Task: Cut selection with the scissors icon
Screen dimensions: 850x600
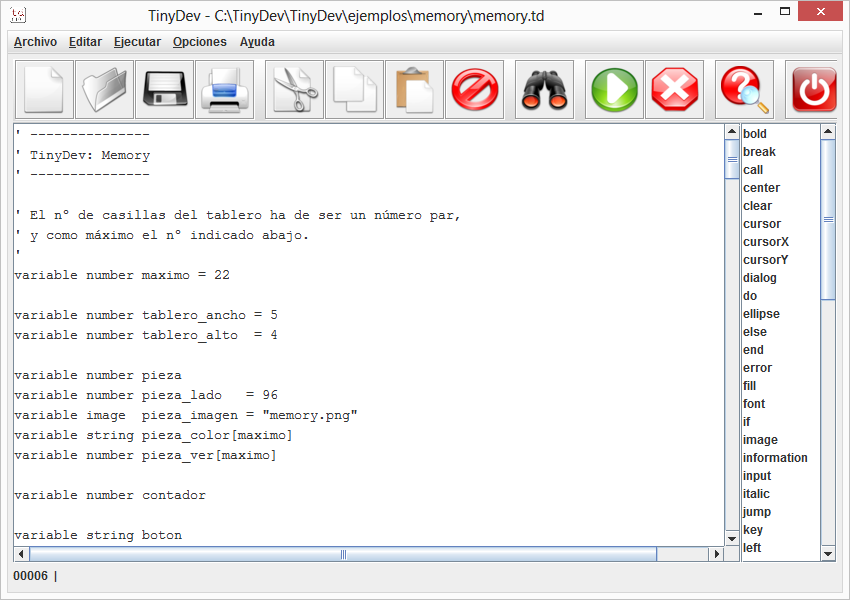Action: tap(294, 89)
